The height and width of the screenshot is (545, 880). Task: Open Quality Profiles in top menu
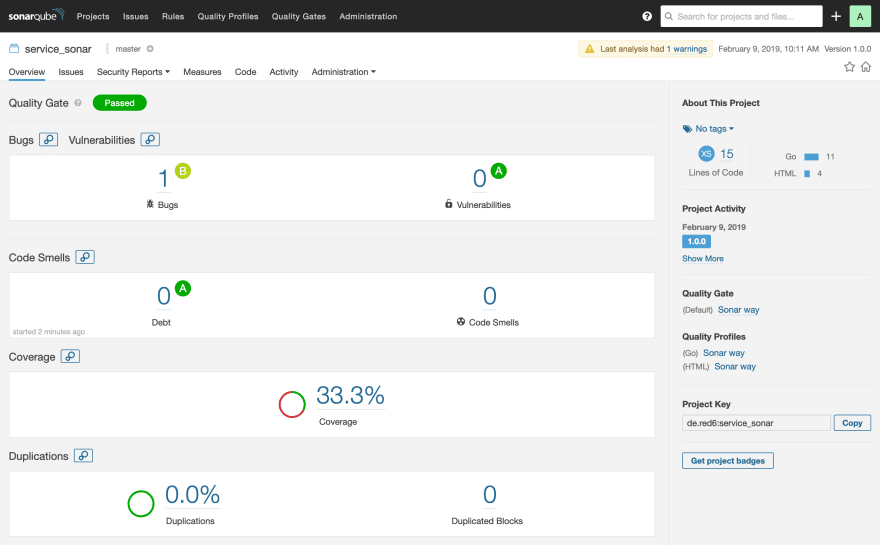tap(228, 16)
